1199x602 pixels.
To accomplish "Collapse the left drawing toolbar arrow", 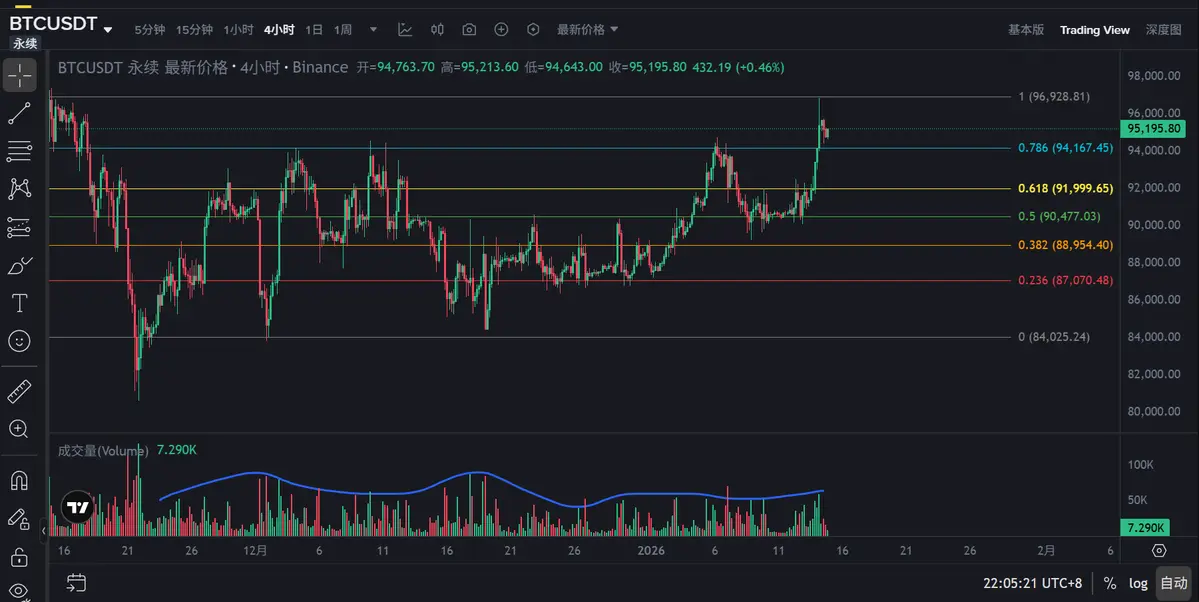I will click(44, 530).
